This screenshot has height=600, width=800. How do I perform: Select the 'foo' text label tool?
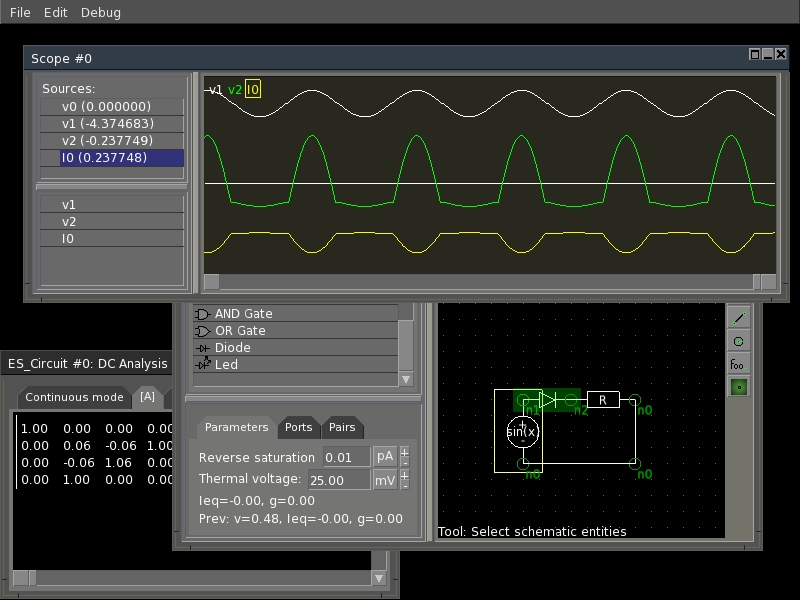[x=737, y=363]
